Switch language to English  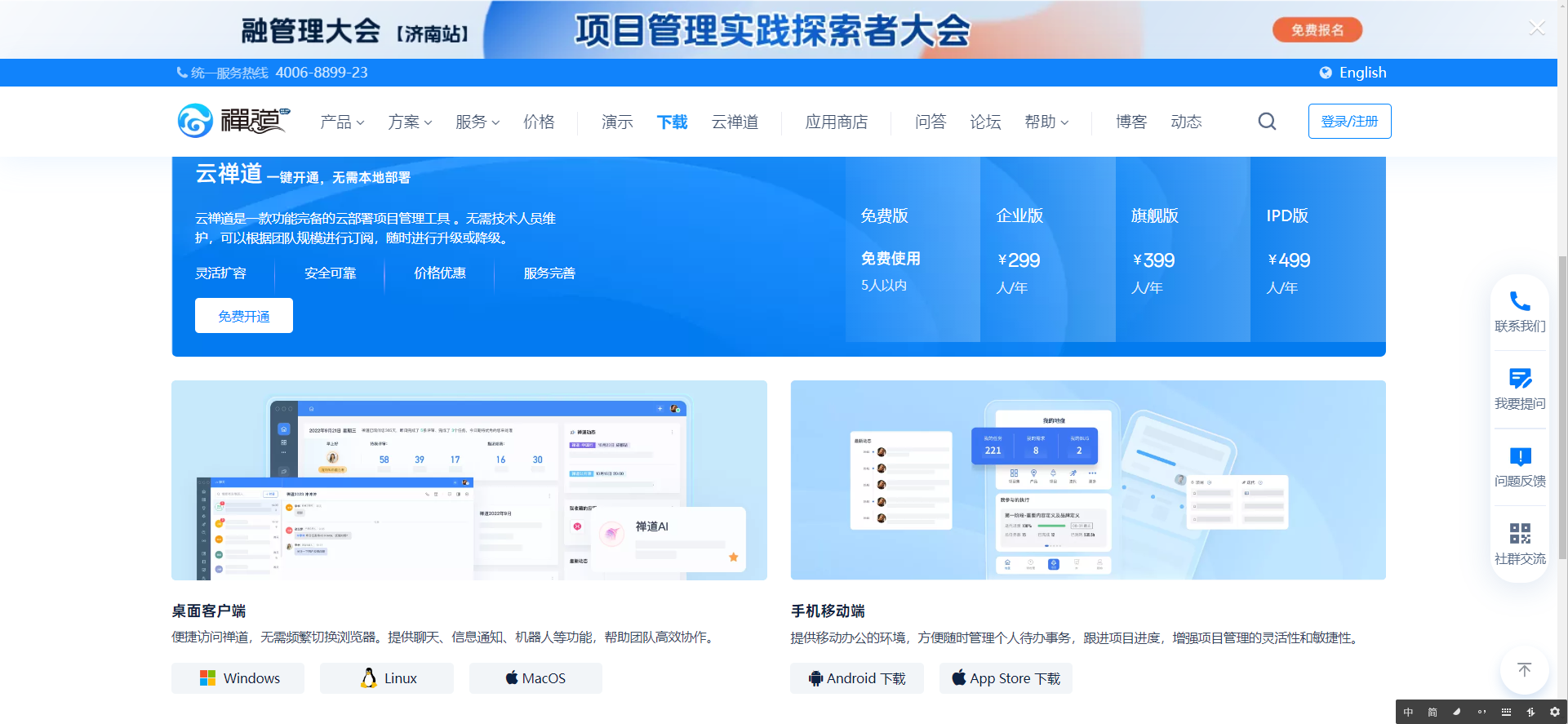1362,73
